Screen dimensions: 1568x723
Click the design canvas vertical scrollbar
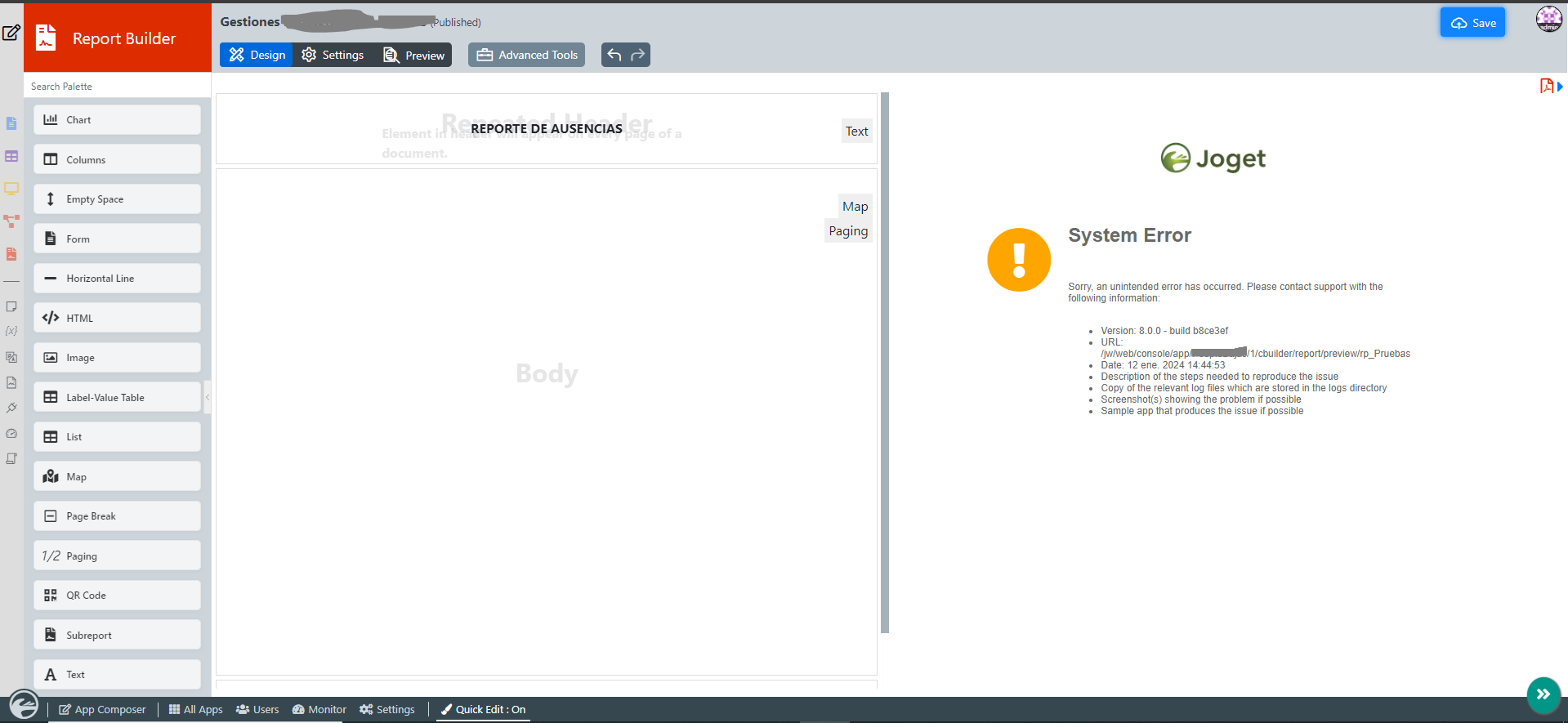(x=885, y=363)
